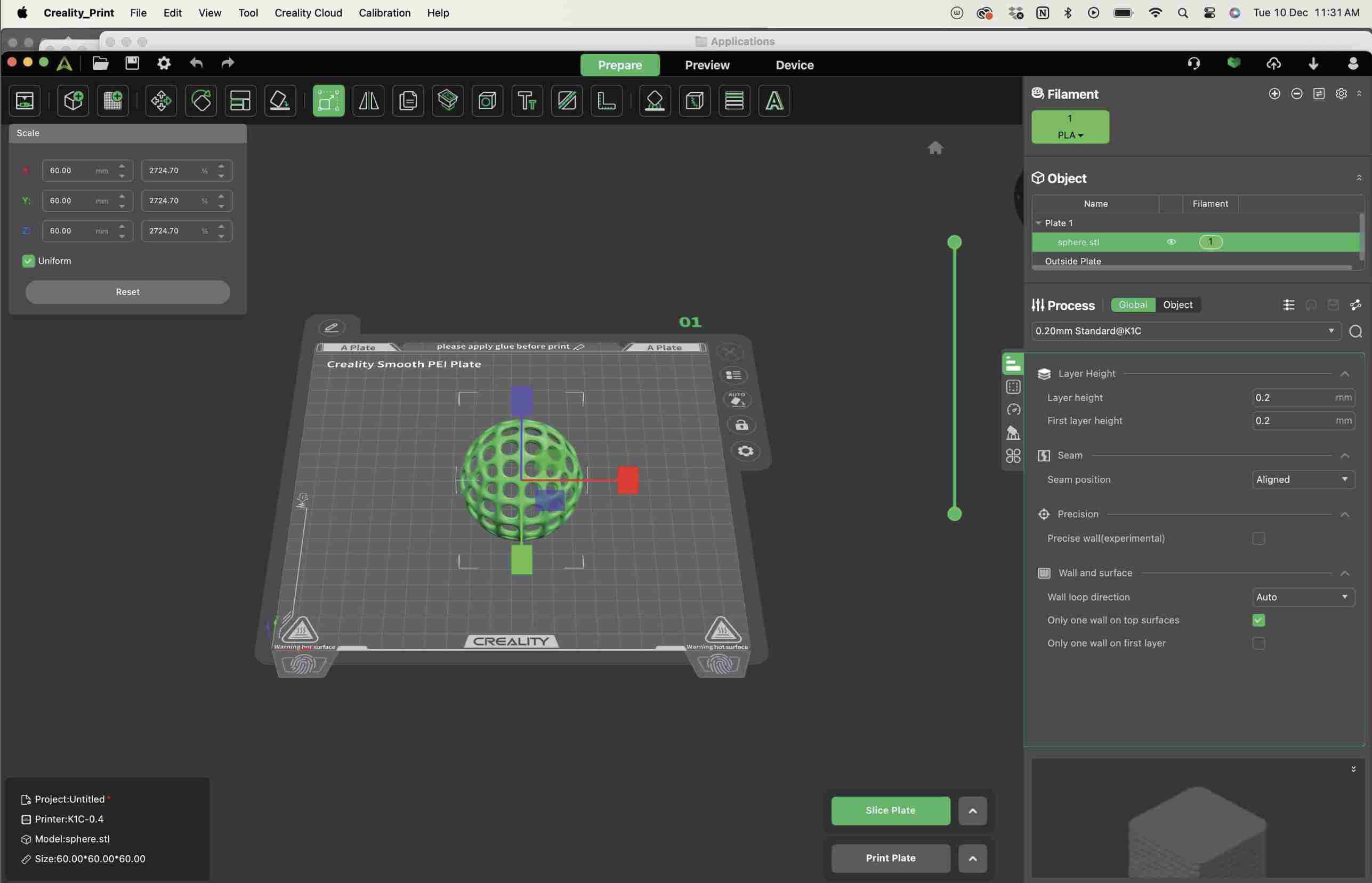This screenshot has width=1372, height=883.
Task: Click the save floppy disk icon
Action: 132,63
